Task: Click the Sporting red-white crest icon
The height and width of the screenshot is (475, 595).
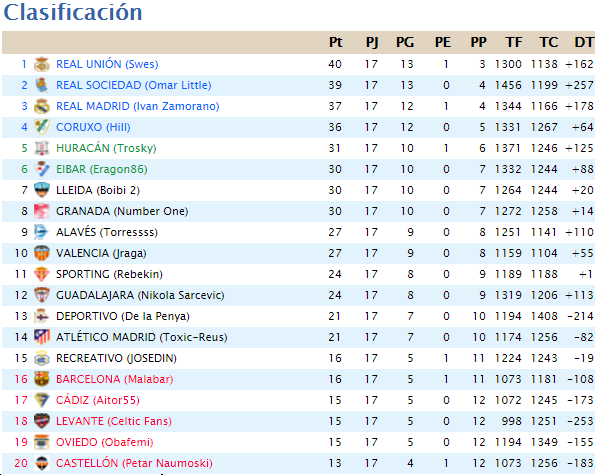Action: point(42,274)
